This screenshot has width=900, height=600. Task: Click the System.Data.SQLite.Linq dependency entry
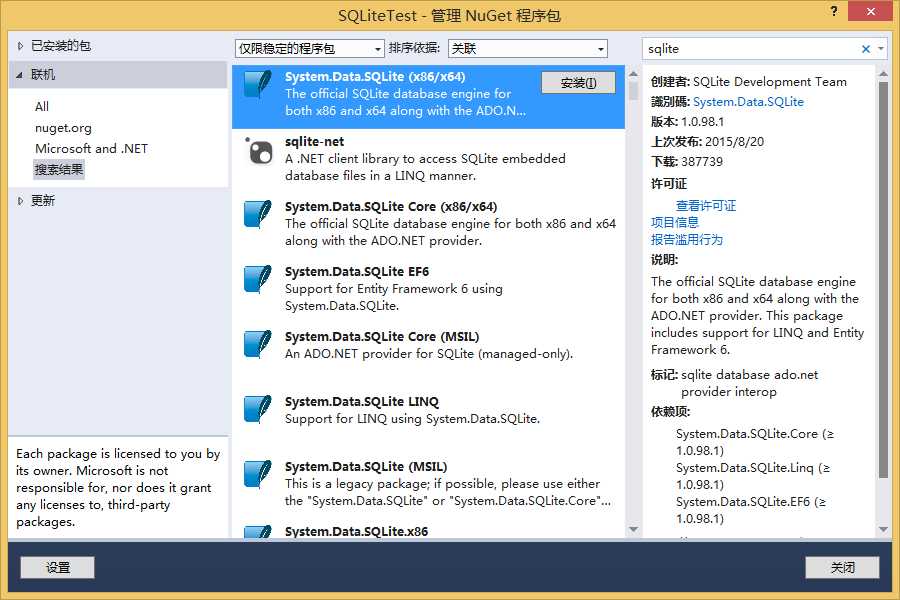(752, 476)
